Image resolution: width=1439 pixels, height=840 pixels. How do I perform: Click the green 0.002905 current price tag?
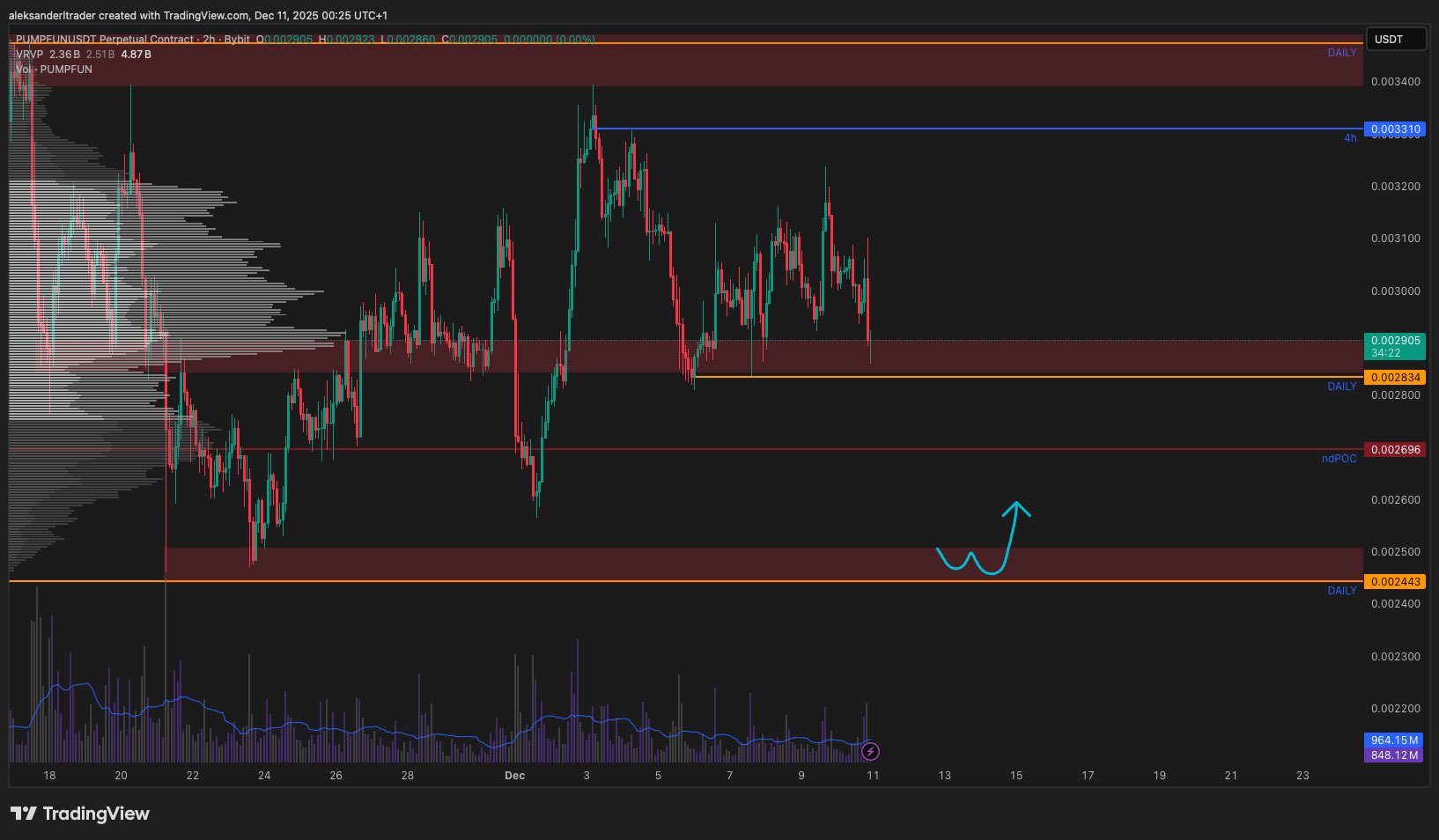[x=1393, y=346]
